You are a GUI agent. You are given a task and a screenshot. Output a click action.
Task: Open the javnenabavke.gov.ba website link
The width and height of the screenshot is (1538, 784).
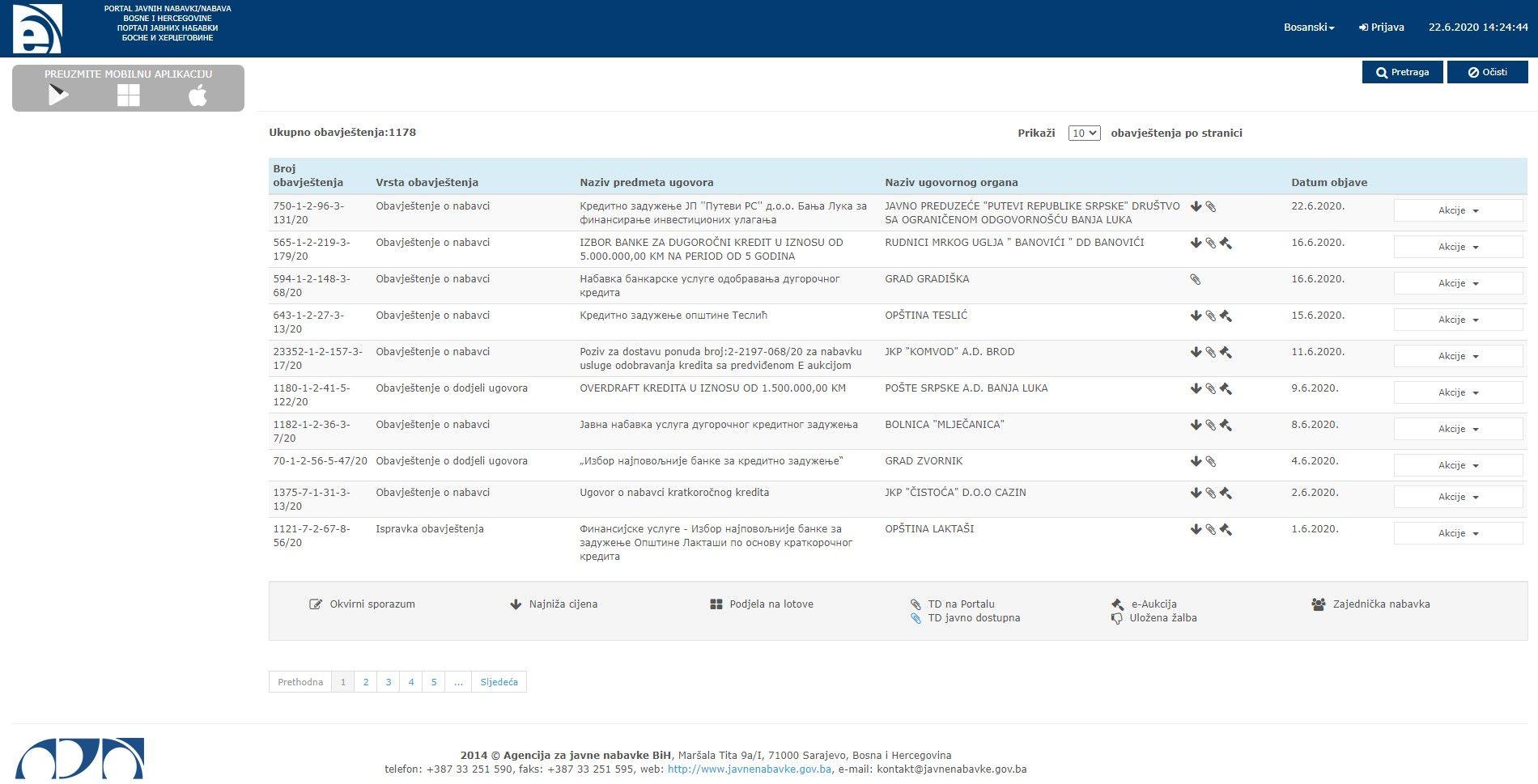point(749,769)
